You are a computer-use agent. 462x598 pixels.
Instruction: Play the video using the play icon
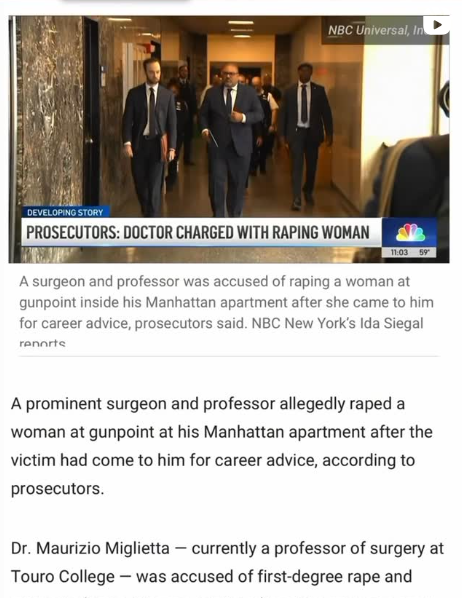point(436,25)
